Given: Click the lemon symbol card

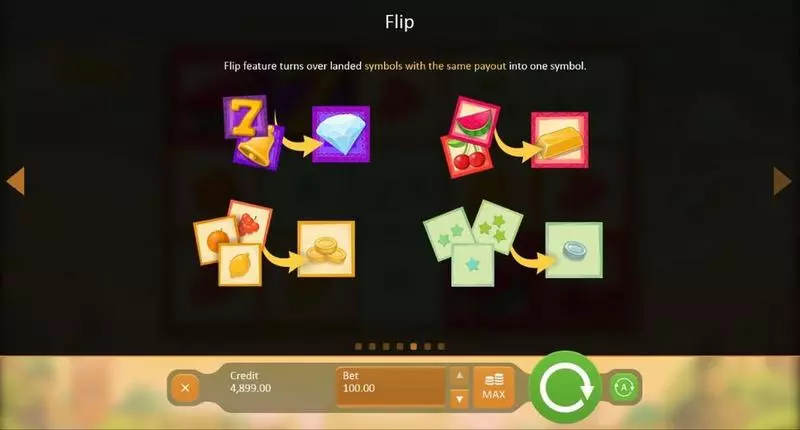Looking at the screenshot, I should (240, 265).
